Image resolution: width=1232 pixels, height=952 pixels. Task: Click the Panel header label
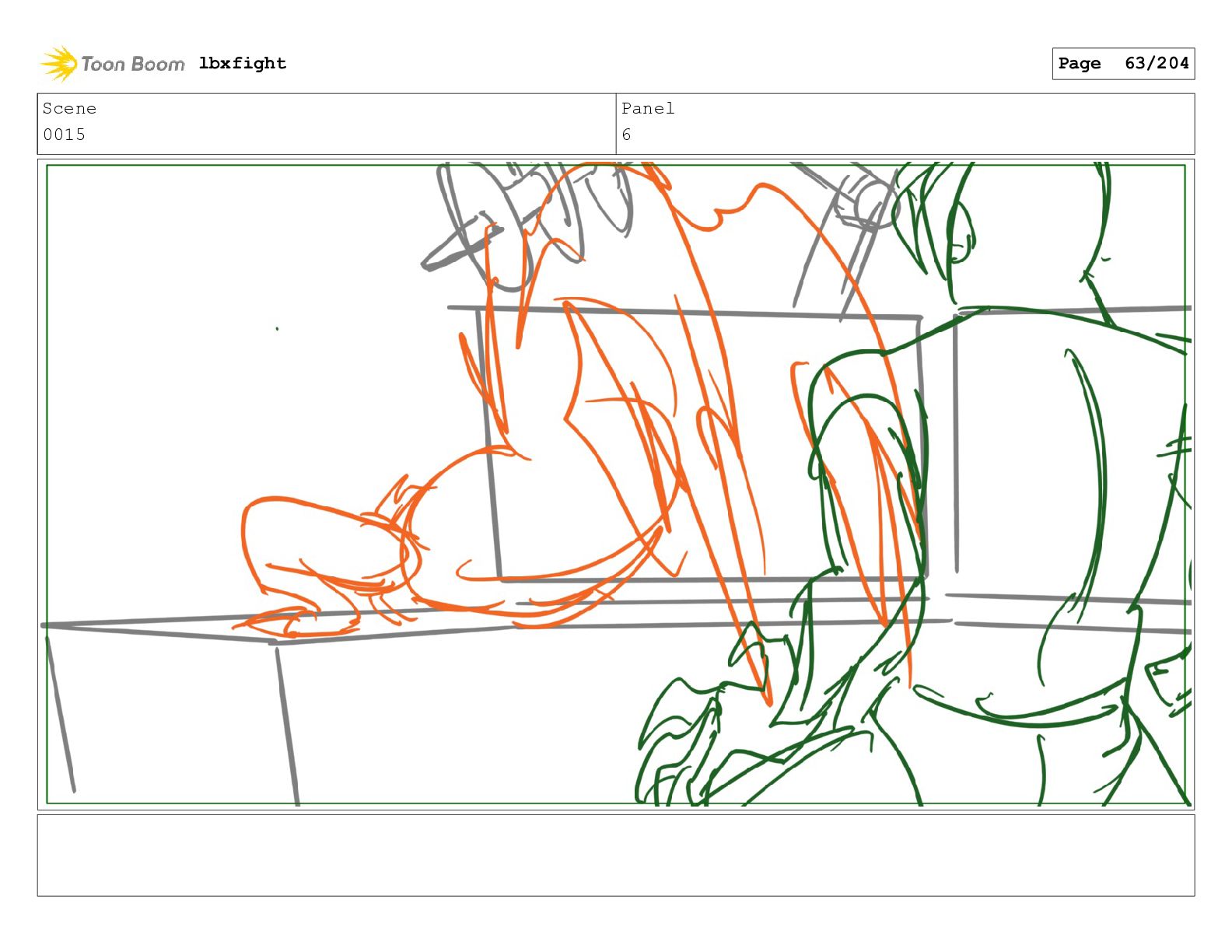(x=648, y=108)
